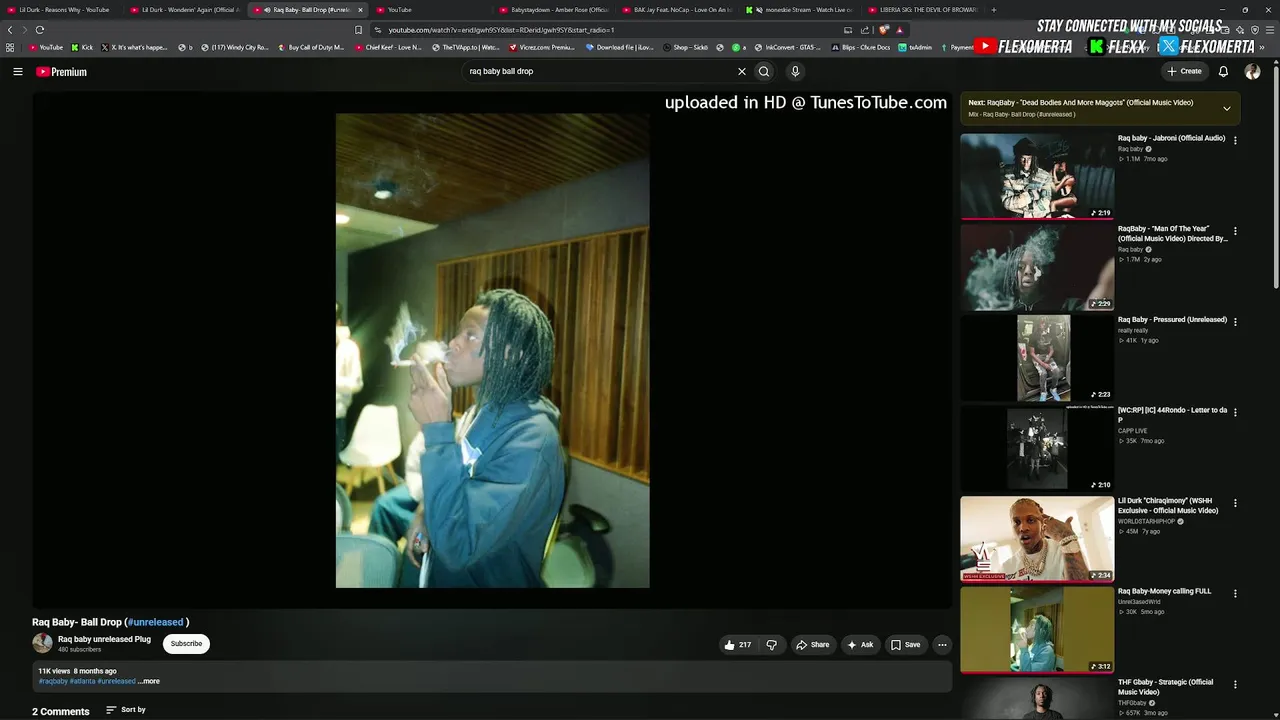Play the Raq Baby - Pressured (Unreleased) thumbnail
This screenshot has height=720, width=1280.
(x=1037, y=358)
